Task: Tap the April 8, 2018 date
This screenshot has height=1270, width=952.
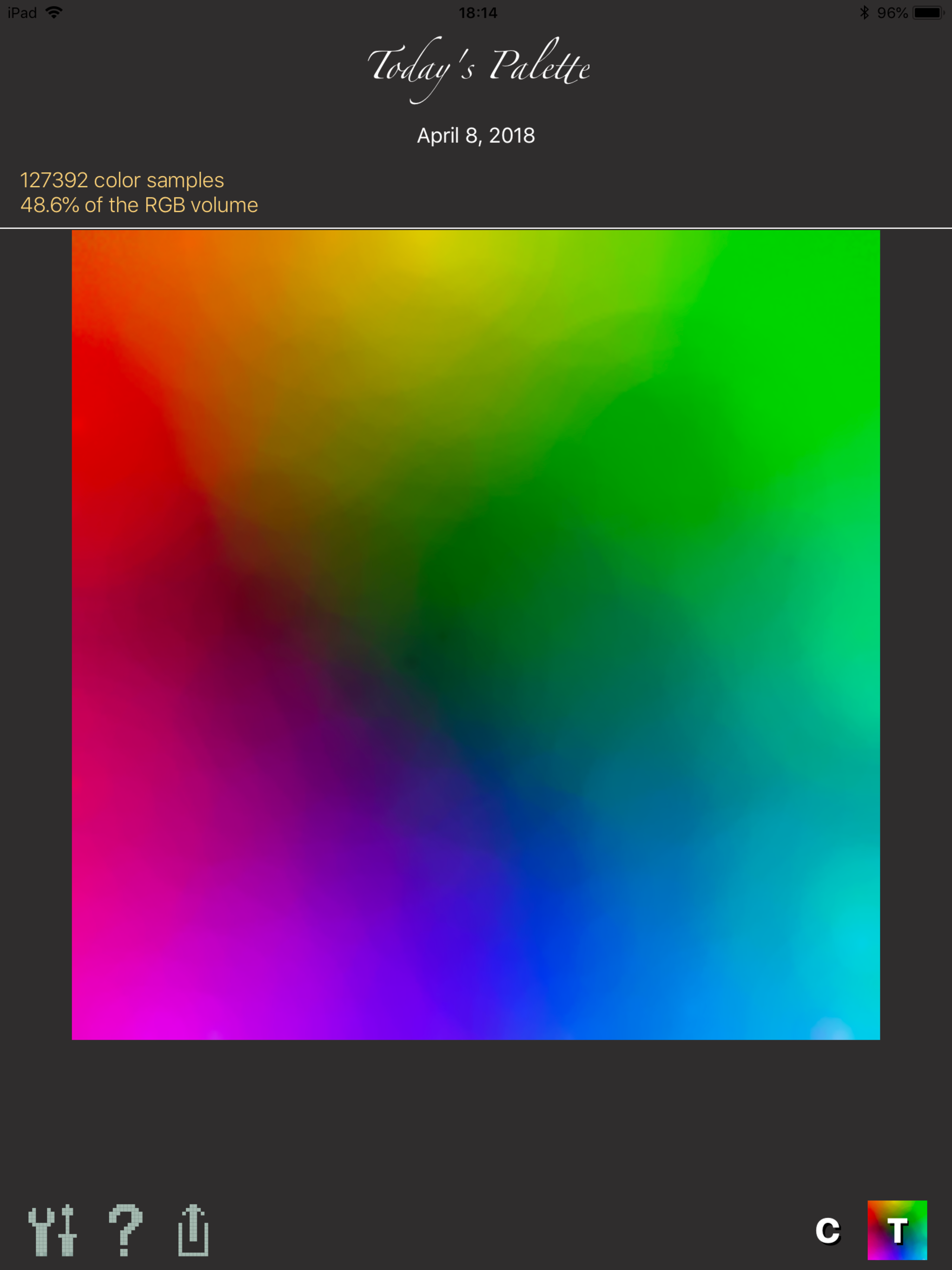Action: tap(476, 135)
